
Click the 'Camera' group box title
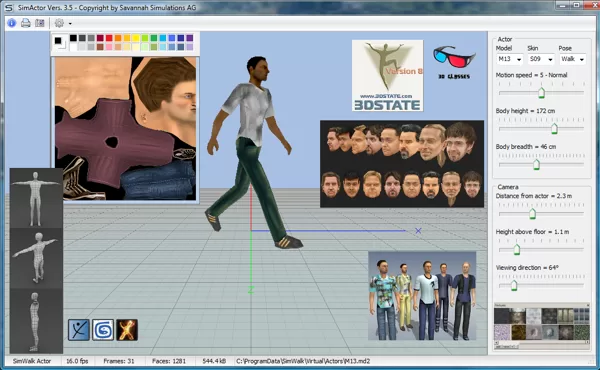pyautogui.click(x=508, y=187)
